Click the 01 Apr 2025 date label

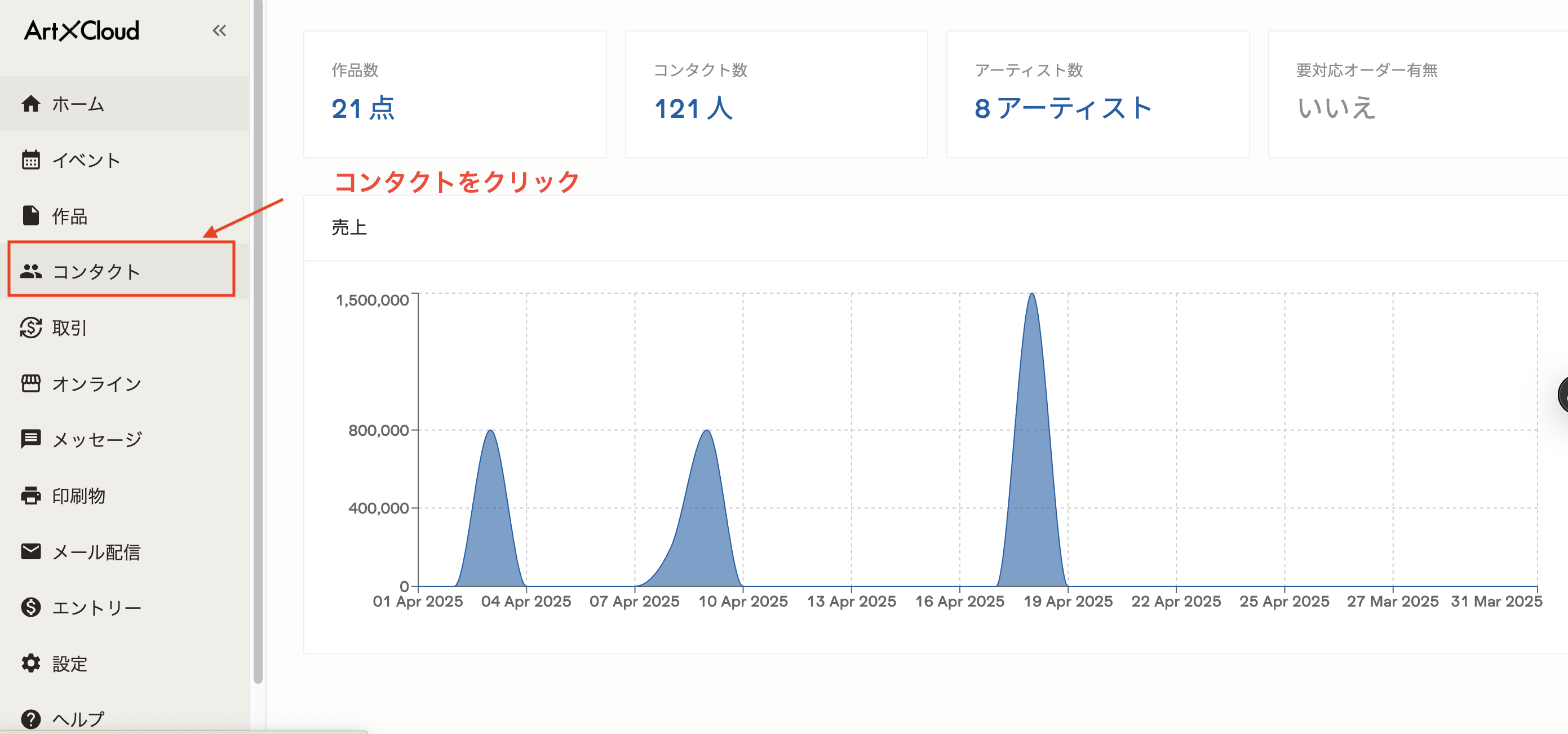[418, 602]
